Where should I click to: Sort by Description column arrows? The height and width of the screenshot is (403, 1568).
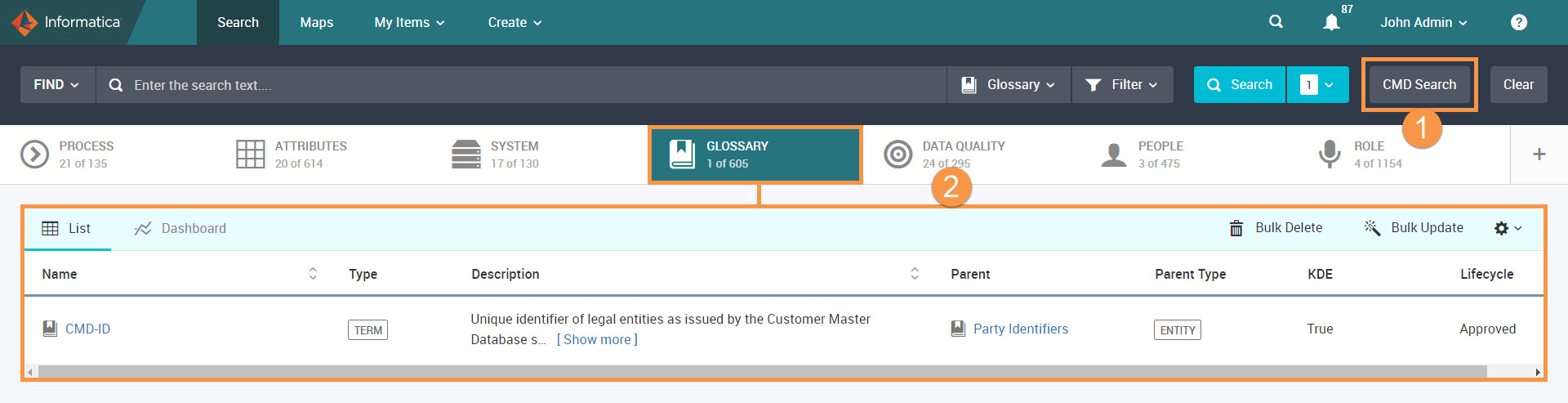(915, 274)
